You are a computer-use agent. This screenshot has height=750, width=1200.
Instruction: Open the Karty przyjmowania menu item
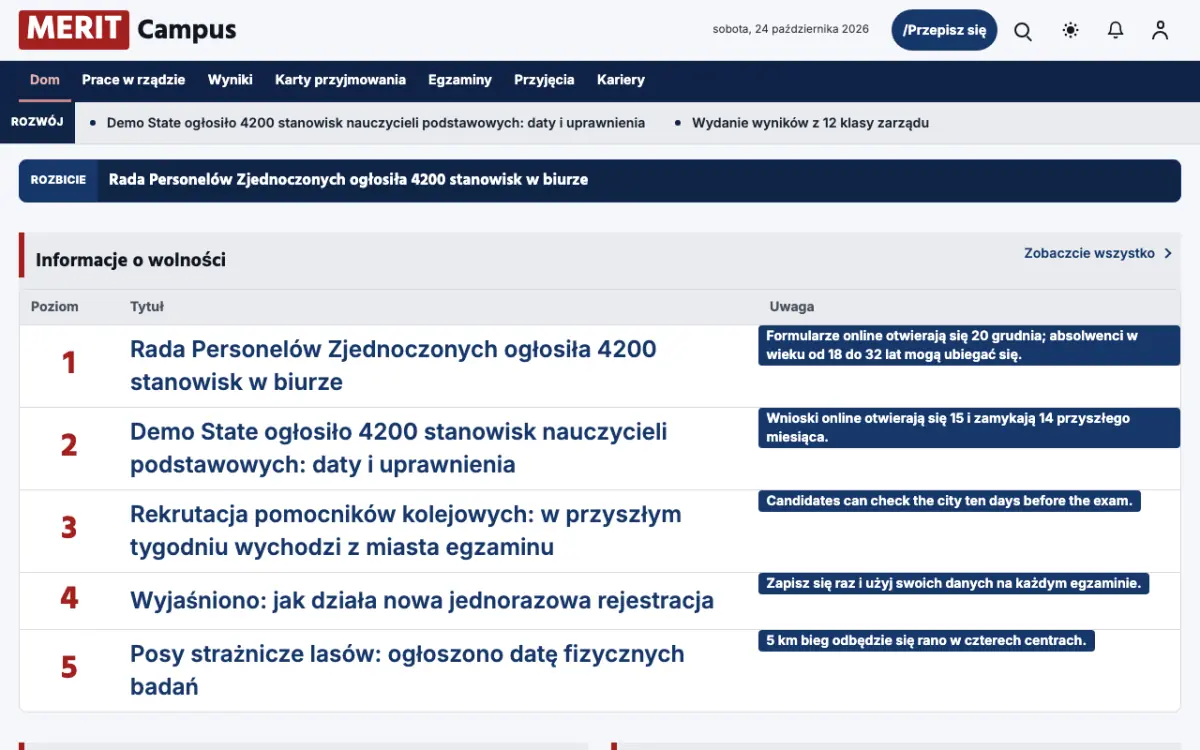tap(340, 80)
